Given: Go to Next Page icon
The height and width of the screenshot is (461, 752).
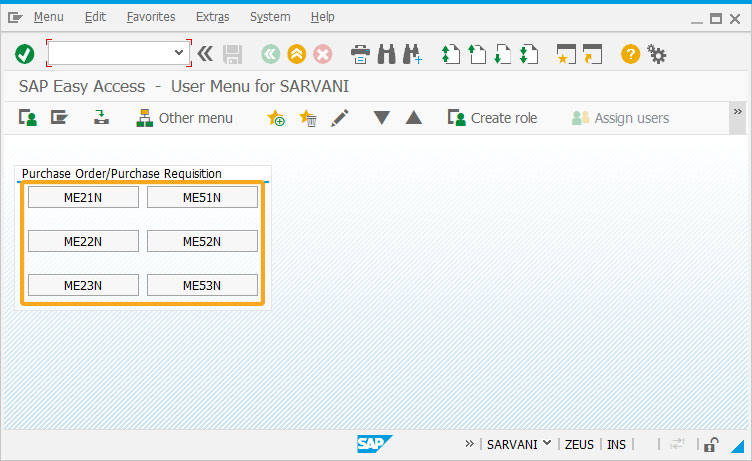Looking at the screenshot, I should tap(503, 54).
